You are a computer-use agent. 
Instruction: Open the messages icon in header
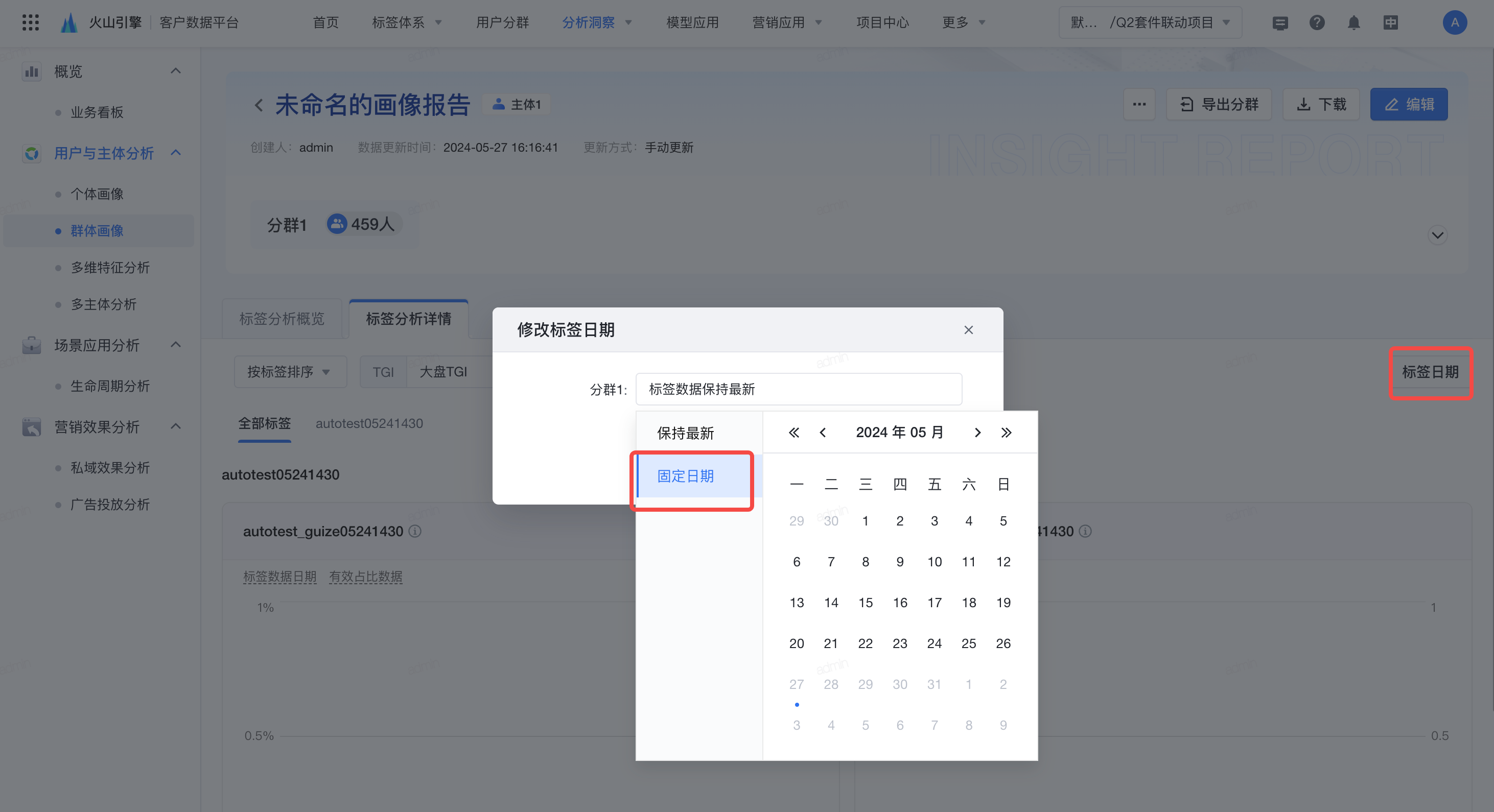1280,22
